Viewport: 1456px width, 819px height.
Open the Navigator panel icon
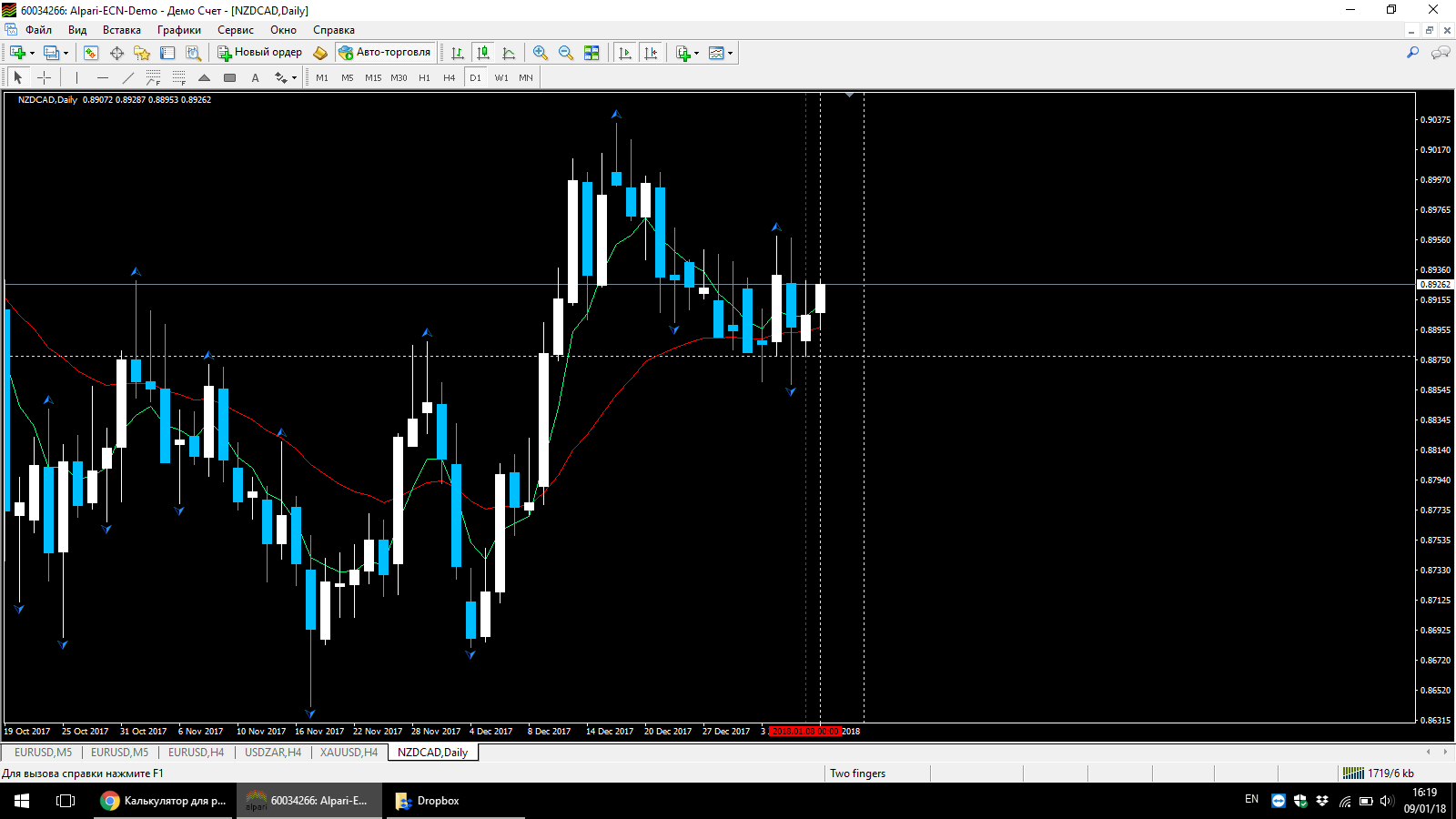click(x=142, y=53)
